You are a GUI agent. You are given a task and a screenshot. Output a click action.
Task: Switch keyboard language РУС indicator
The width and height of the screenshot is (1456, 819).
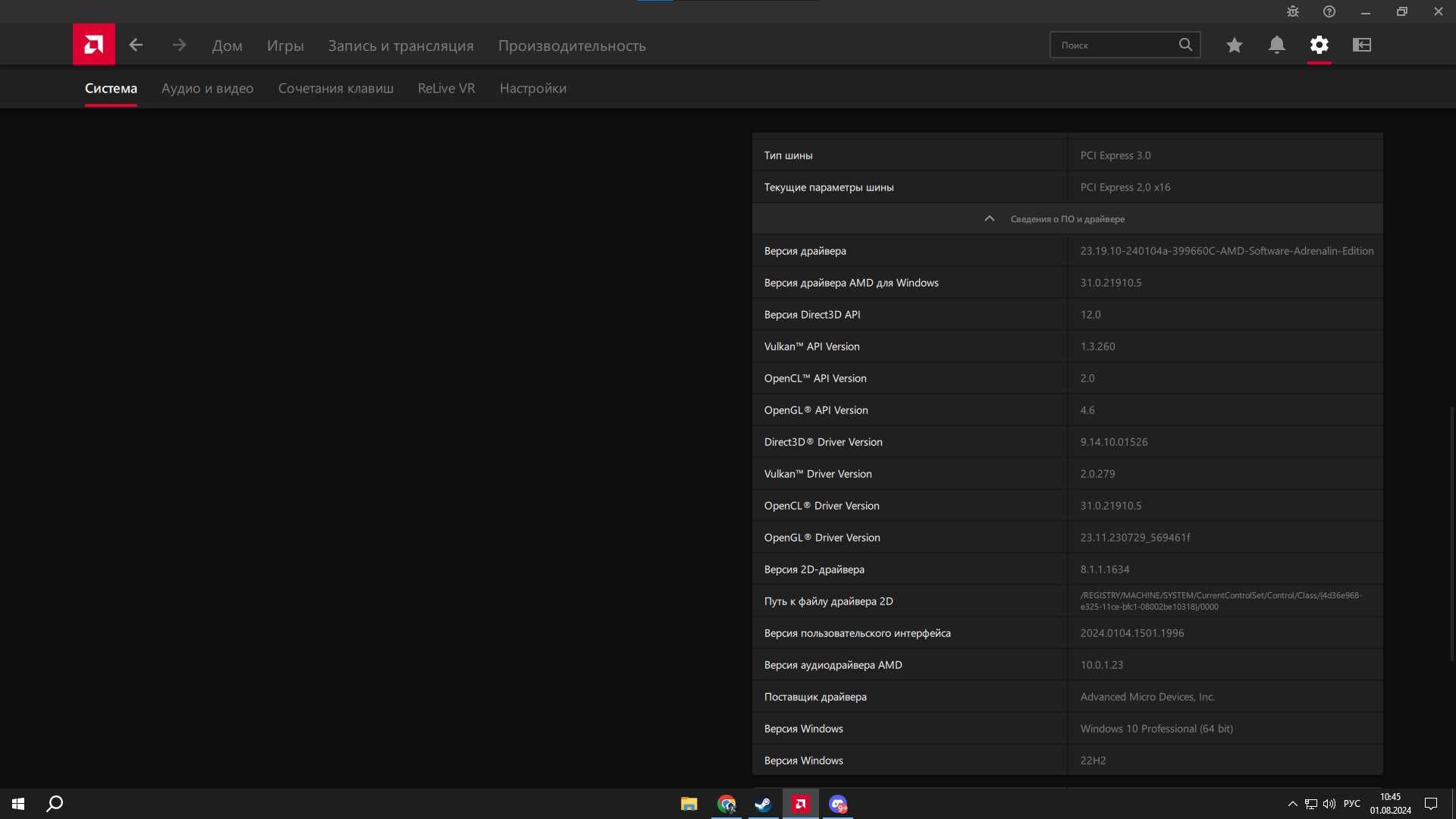tap(1352, 804)
